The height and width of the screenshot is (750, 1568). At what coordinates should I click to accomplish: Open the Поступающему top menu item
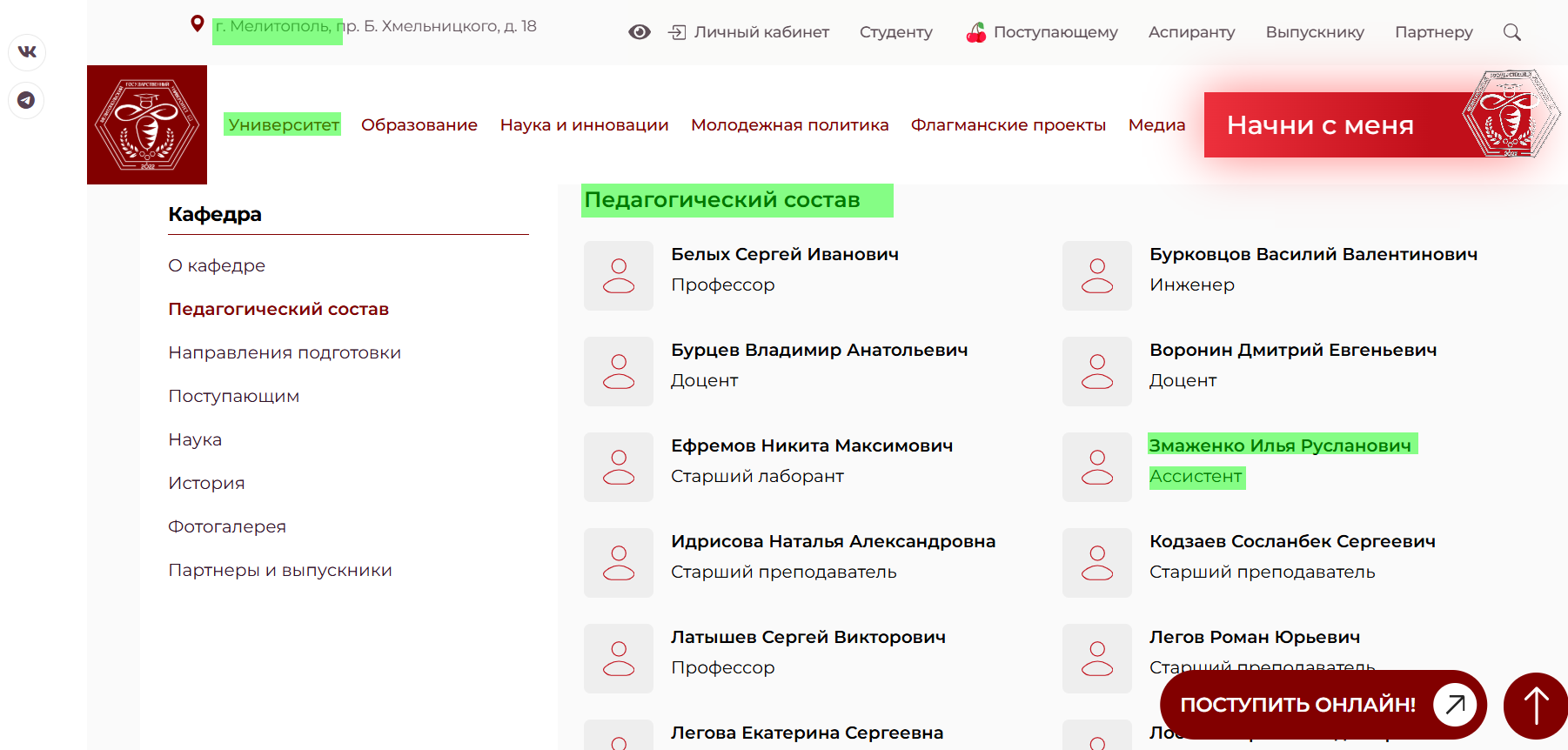click(x=1055, y=32)
